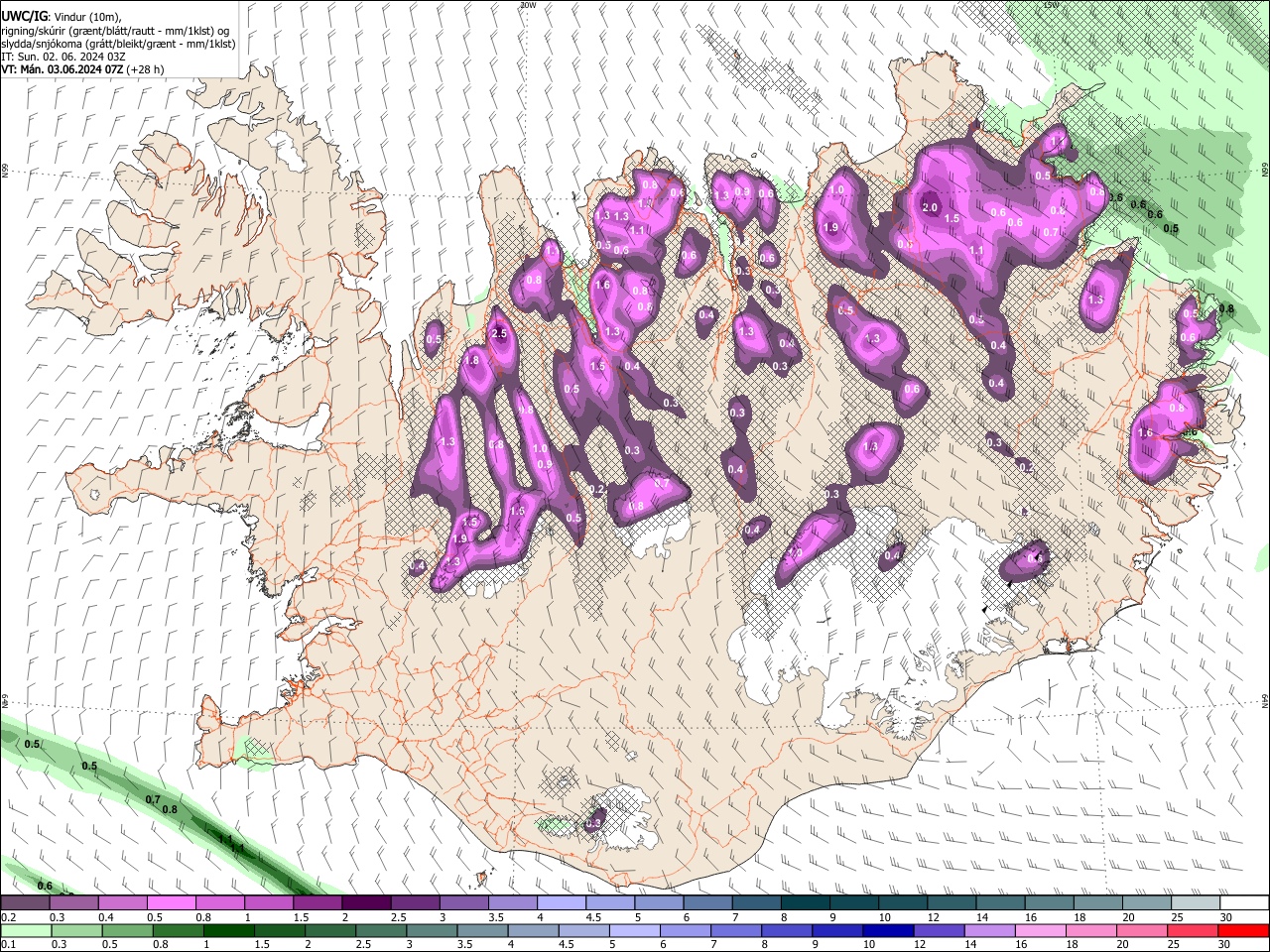Pick the red swatch between 25 and 30 bottom row
Screen dimensions: 1270x952
click(1195, 931)
